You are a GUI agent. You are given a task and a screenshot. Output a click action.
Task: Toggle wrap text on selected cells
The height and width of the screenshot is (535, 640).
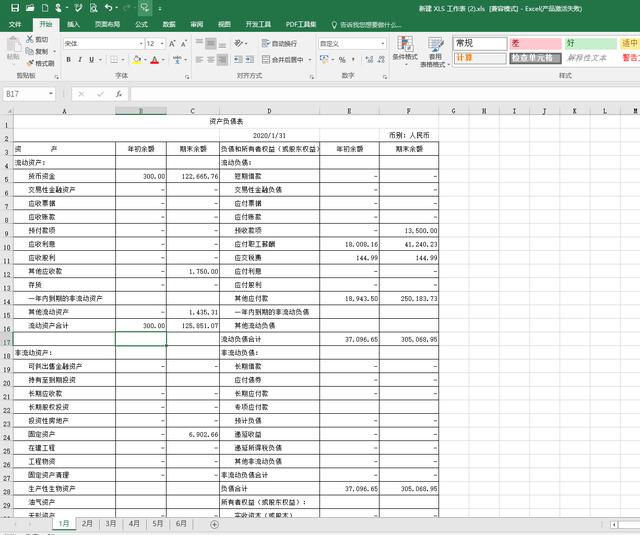(280, 43)
